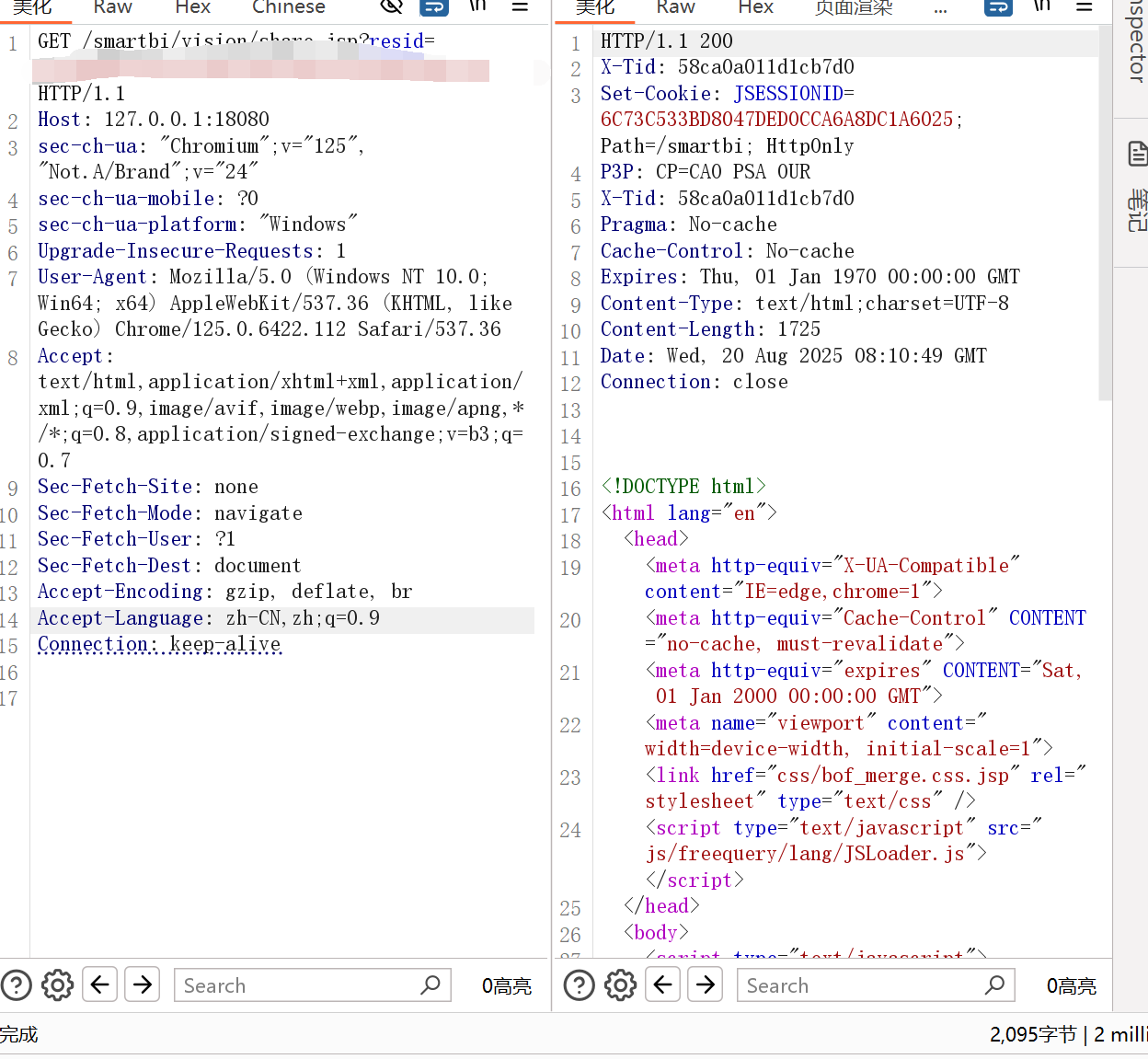This screenshot has width=1148, height=1059.
Task: Click the sec-ch-ua-platform "Windows" line
Action: coord(198,224)
